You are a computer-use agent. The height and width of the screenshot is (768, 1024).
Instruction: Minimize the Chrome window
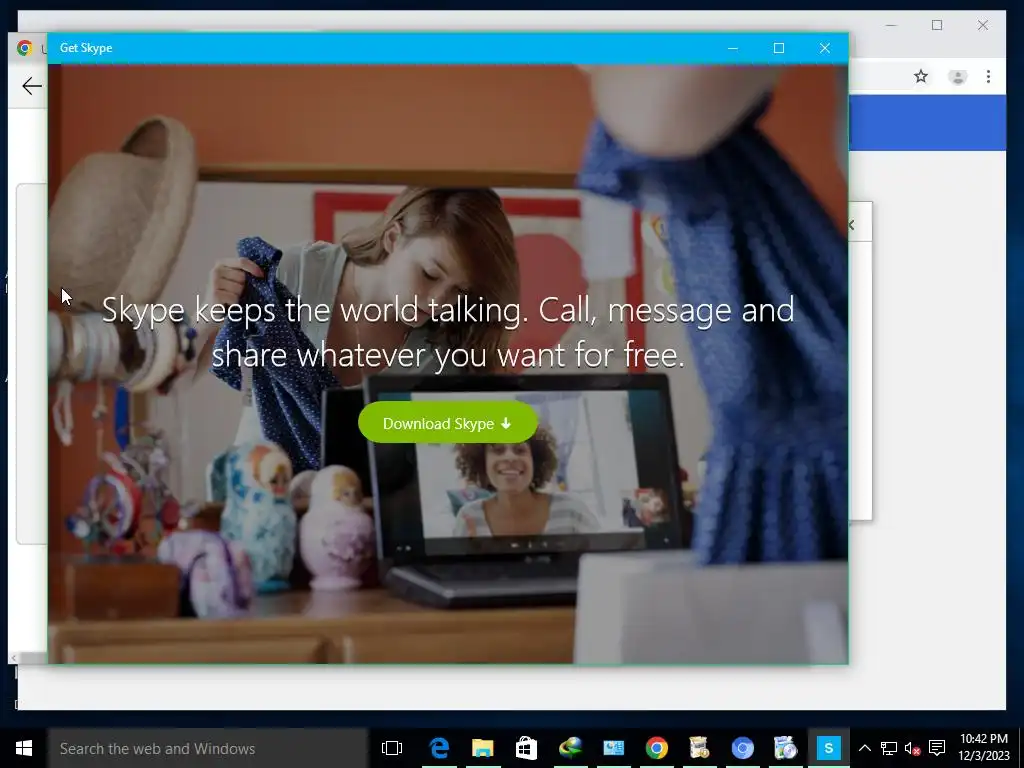891,25
